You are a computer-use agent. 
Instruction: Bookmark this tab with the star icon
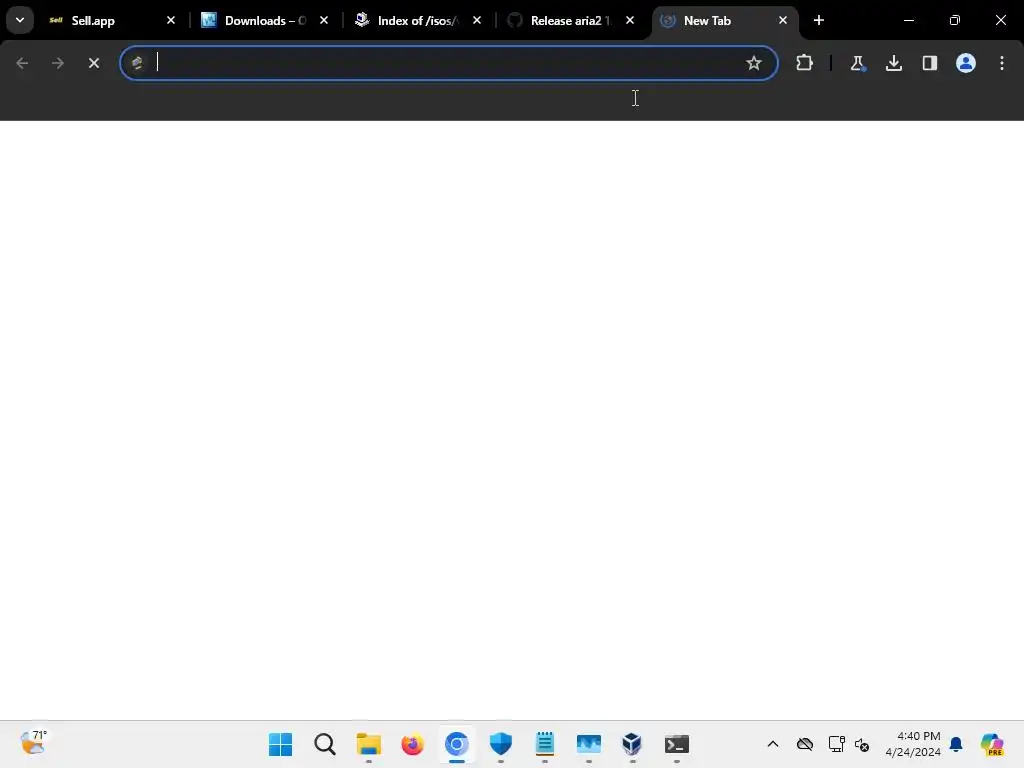point(754,63)
